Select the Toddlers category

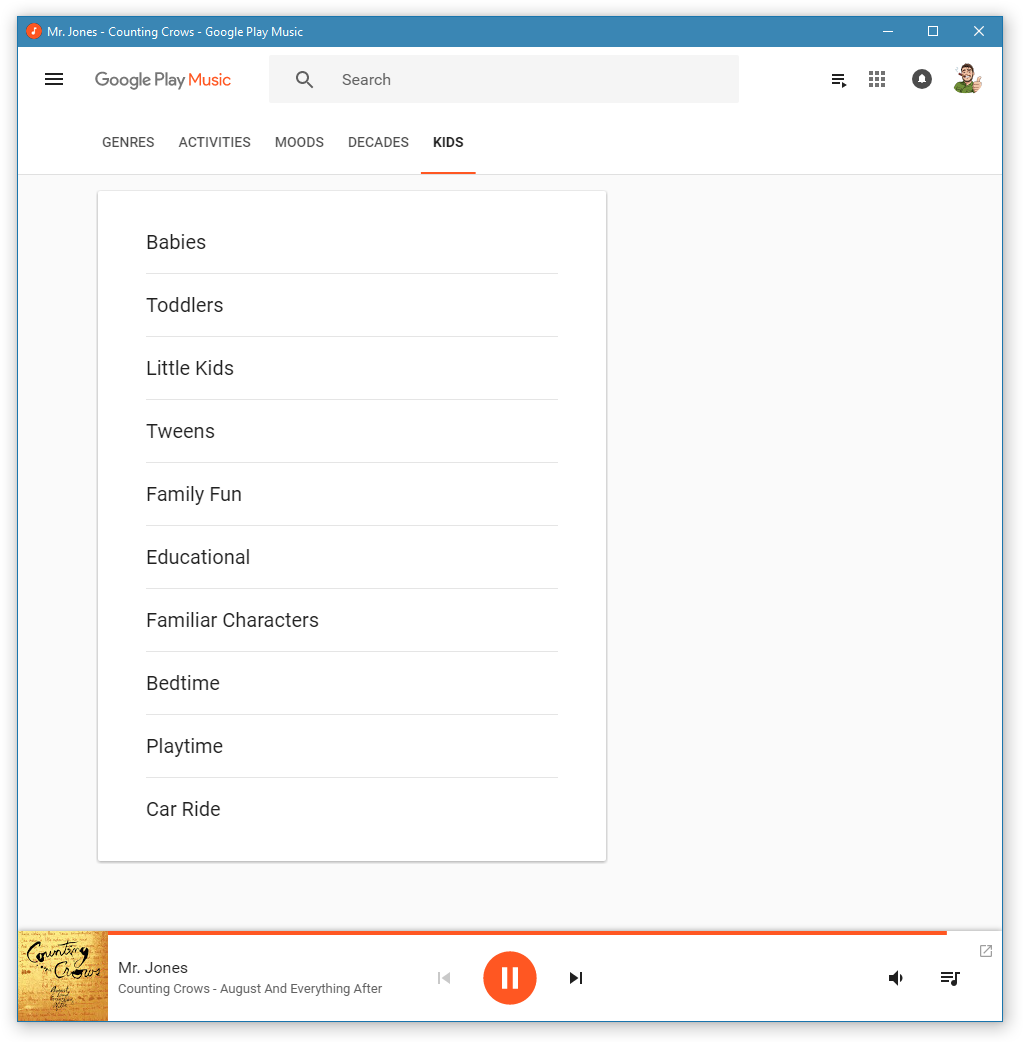tap(185, 305)
